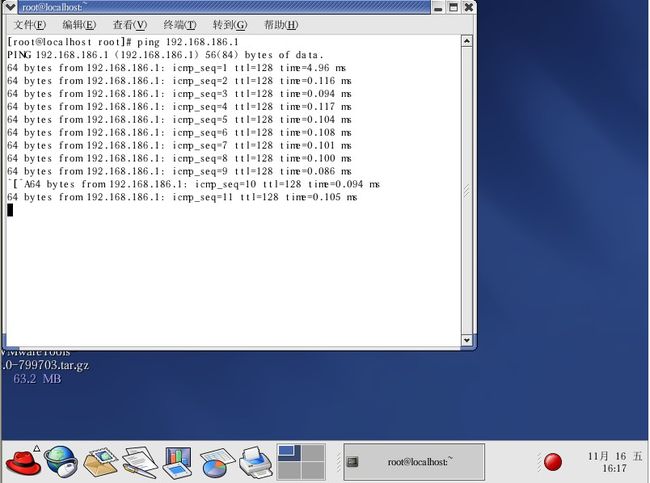Click root@localhost taskbar window button
The width and height of the screenshot is (650, 483).
(x=414, y=462)
